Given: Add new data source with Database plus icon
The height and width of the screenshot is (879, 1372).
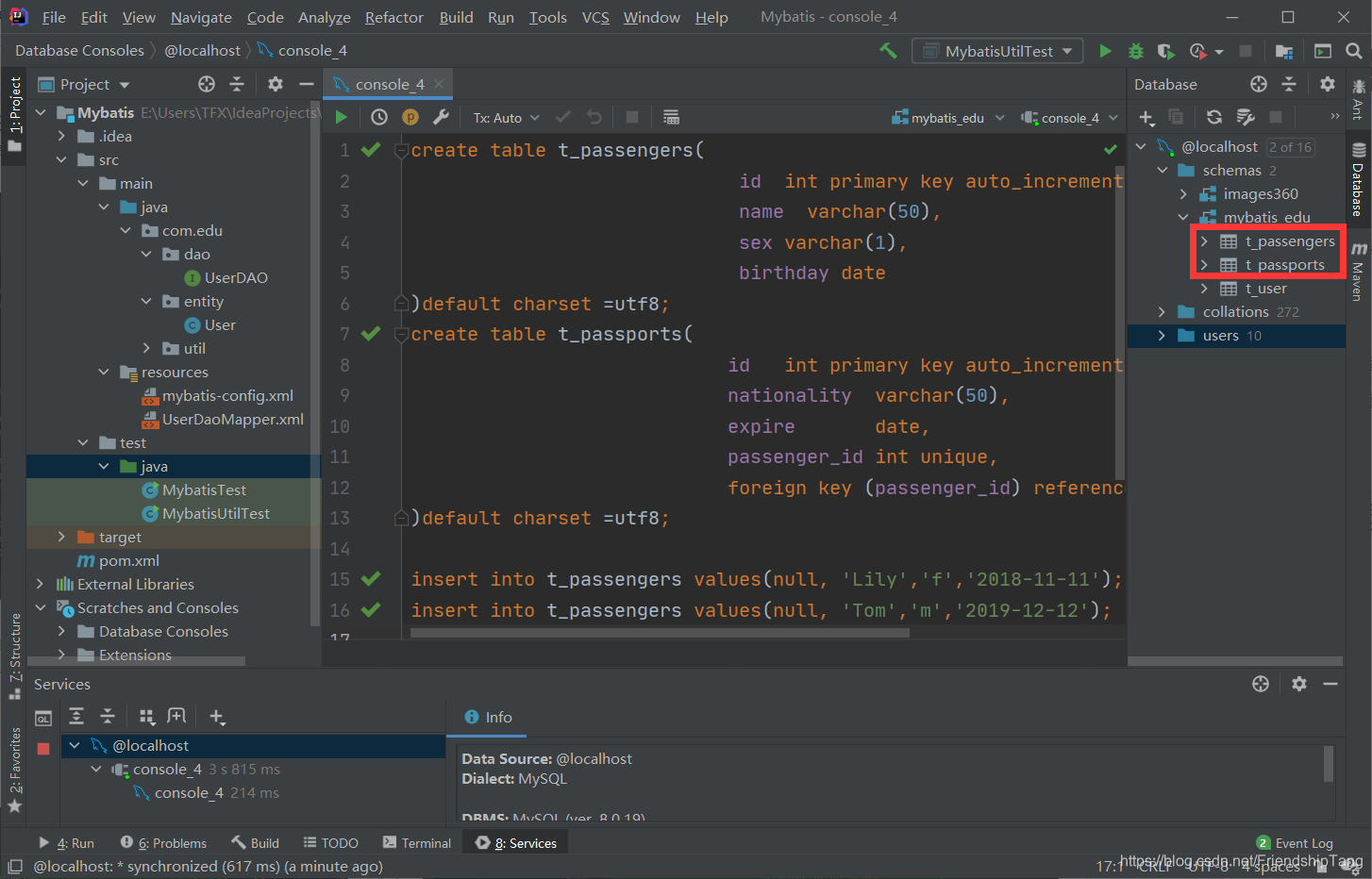Looking at the screenshot, I should [1146, 117].
